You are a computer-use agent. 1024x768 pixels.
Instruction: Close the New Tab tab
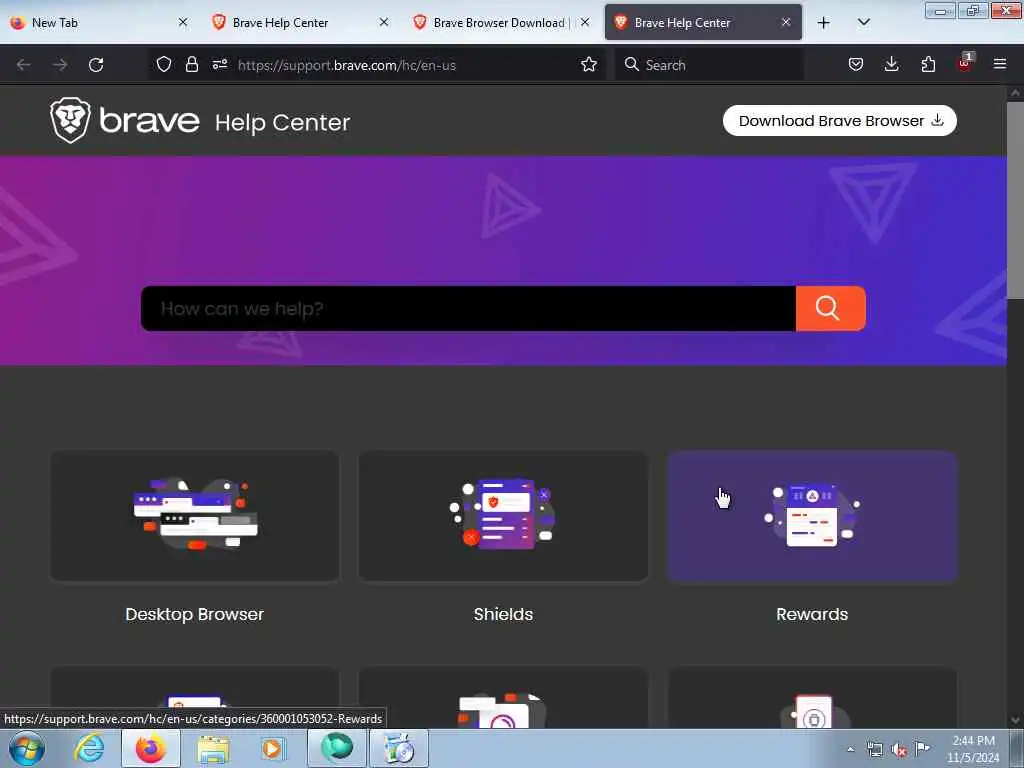point(183,22)
